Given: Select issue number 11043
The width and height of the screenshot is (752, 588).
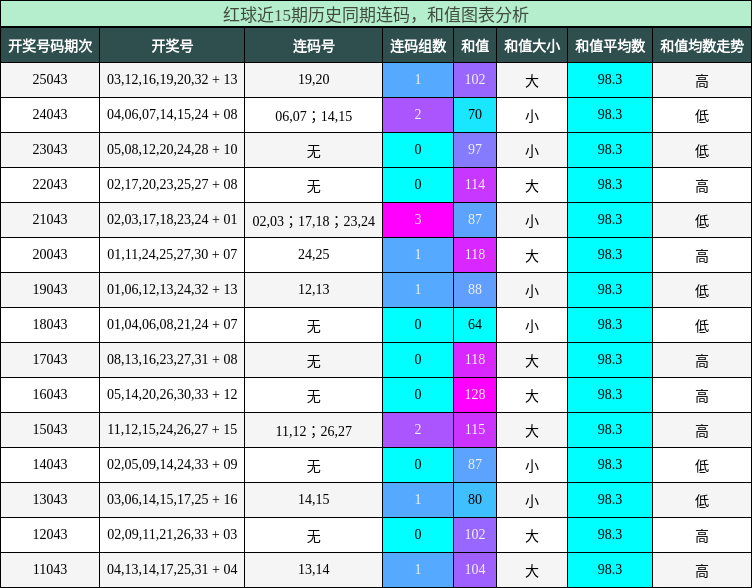Looking at the screenshot, I should (50, 569).
